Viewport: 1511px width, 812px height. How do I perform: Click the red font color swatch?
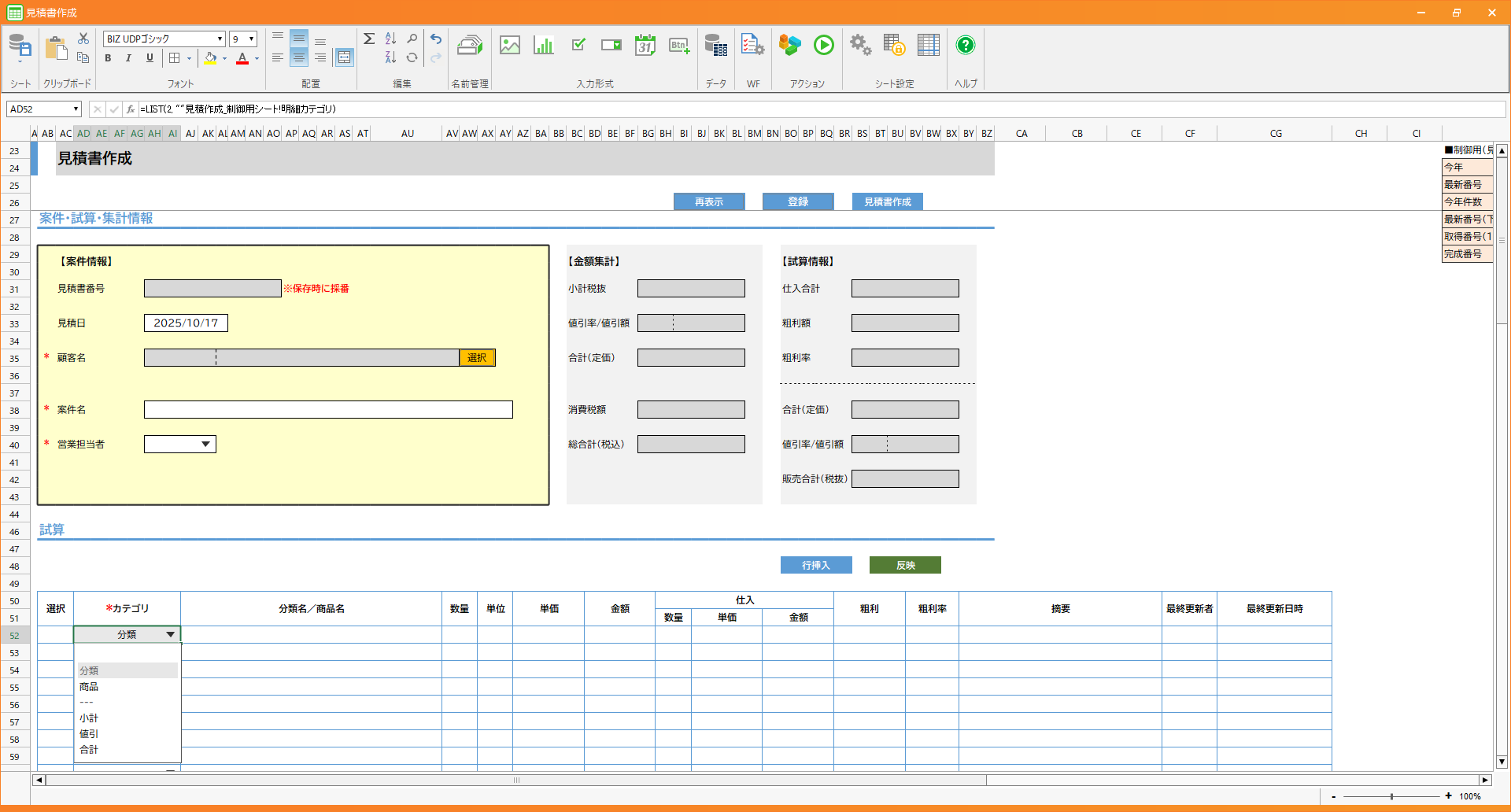click(242, 58)
